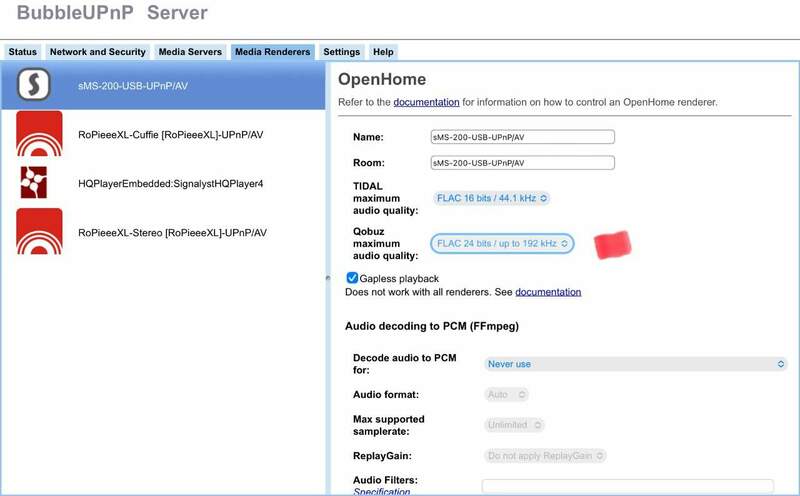
Task: Click the Audio Filters input field
Action: click(x=628, y=486)
